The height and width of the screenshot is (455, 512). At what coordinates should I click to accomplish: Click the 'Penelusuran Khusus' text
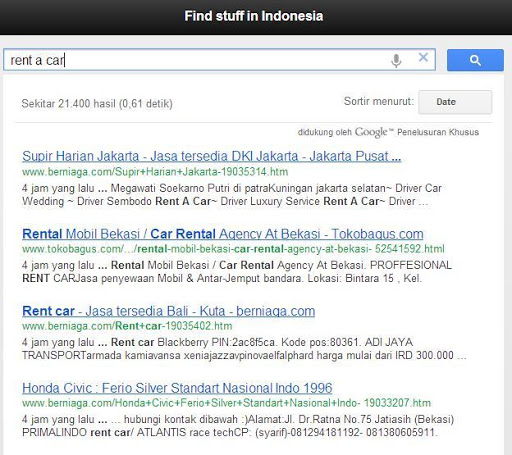438,132
